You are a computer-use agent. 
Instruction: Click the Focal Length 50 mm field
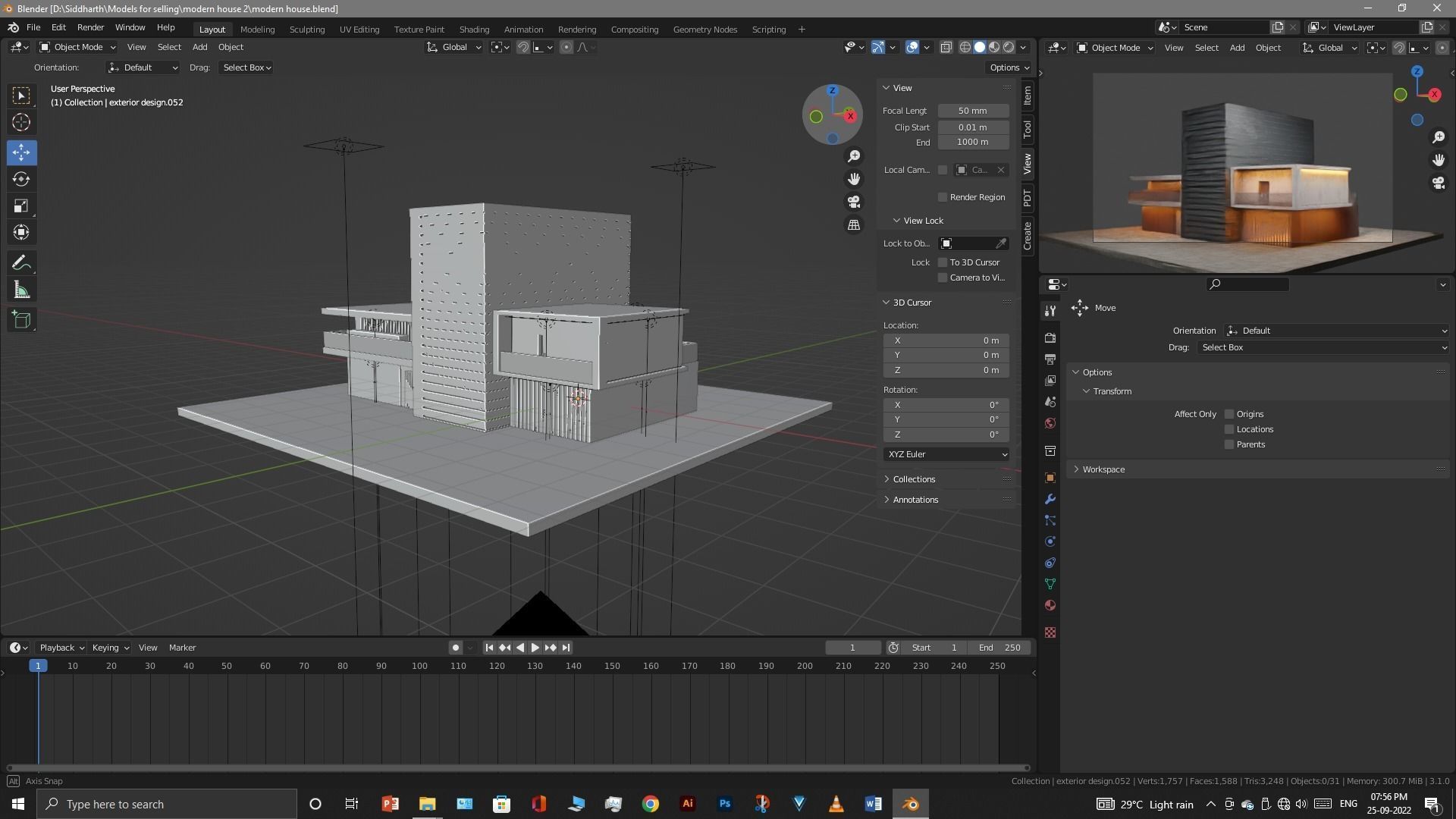[x=973, y=111]
